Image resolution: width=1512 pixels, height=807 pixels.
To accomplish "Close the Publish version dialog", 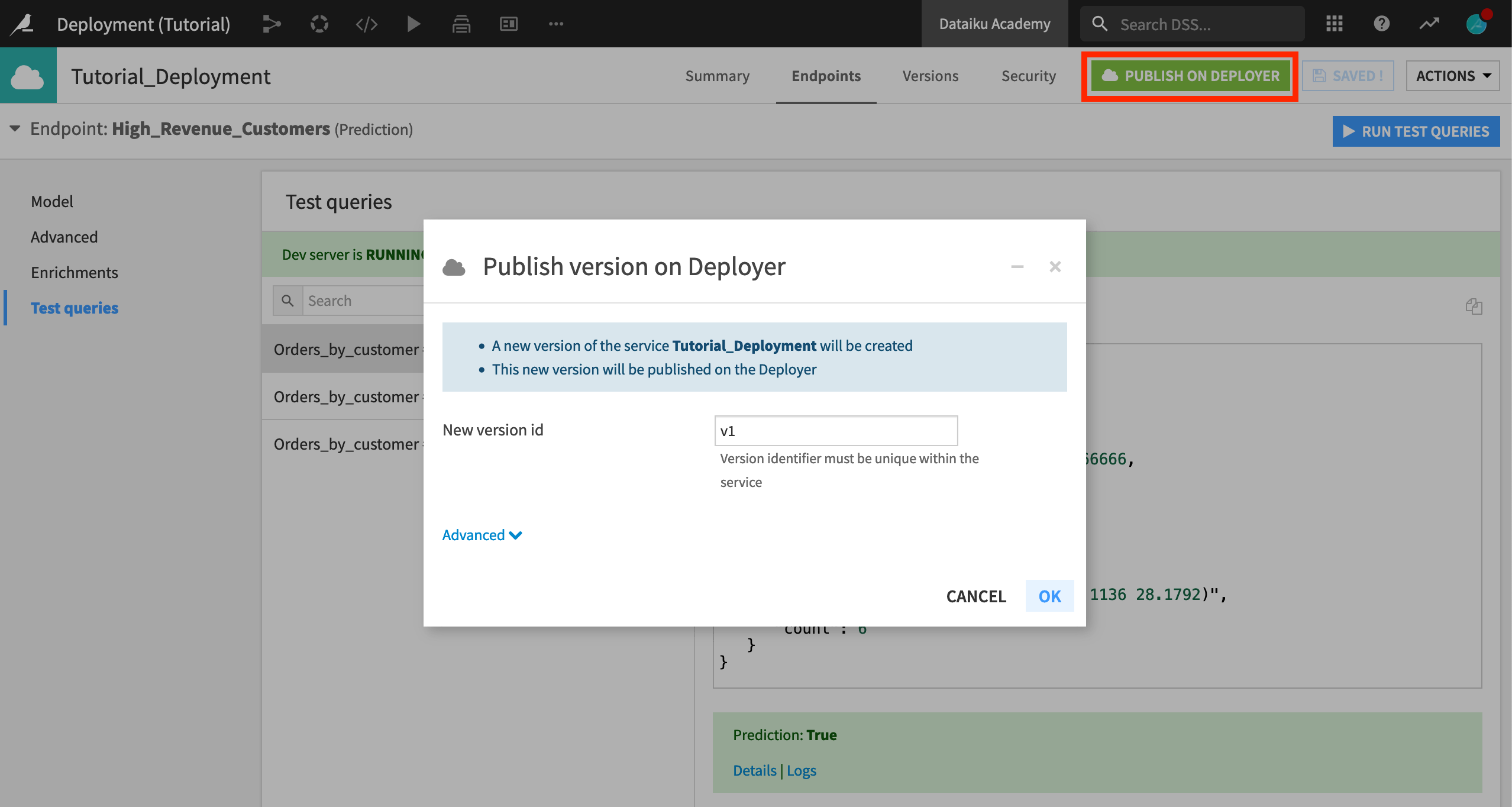I will (1055, 267).
